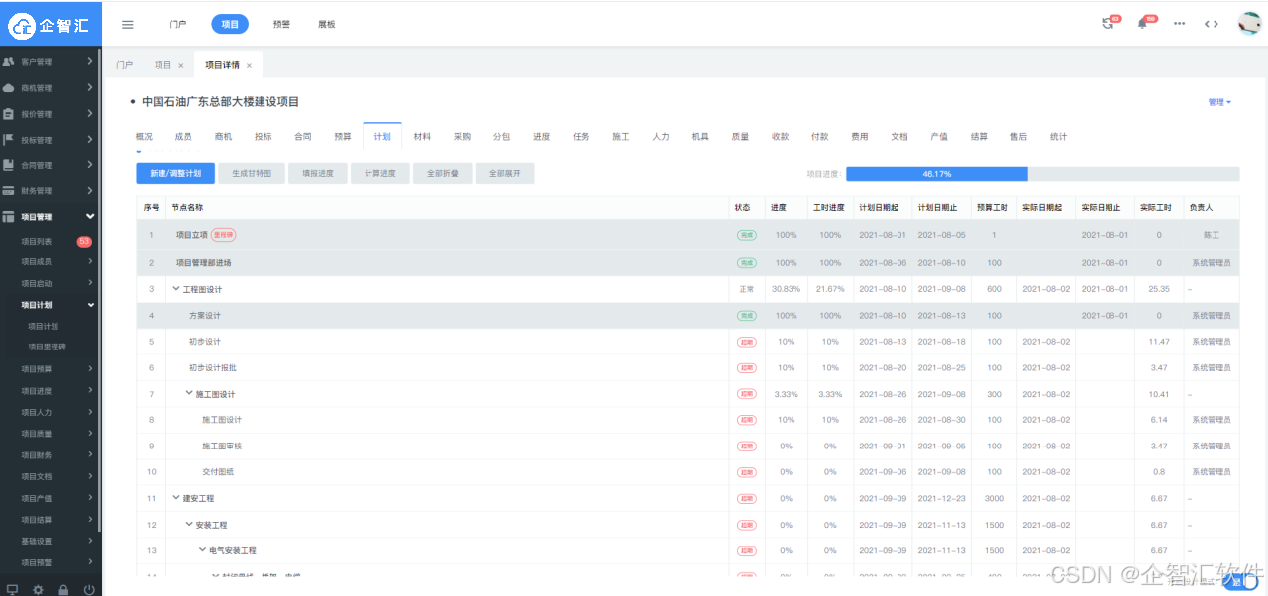The image size is (1268, 596).
Task: Click the 新建/调整计划 button
Action: pyautogui.click(x=176, y=173)
